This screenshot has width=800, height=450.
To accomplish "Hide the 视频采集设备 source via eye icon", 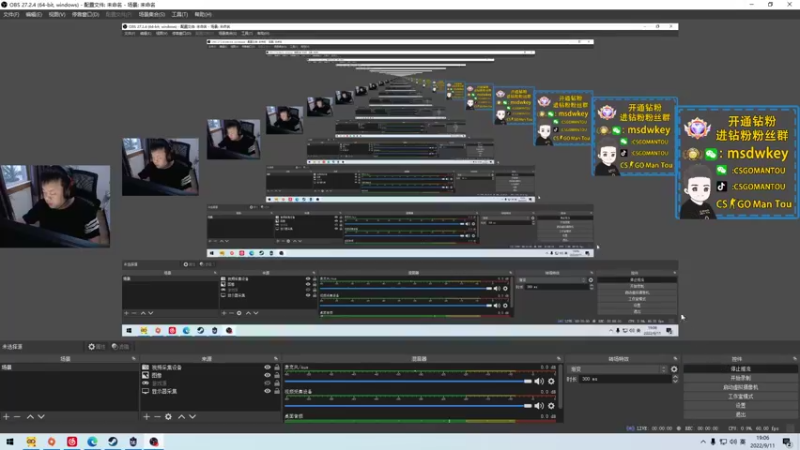I will tap(267, 367).
